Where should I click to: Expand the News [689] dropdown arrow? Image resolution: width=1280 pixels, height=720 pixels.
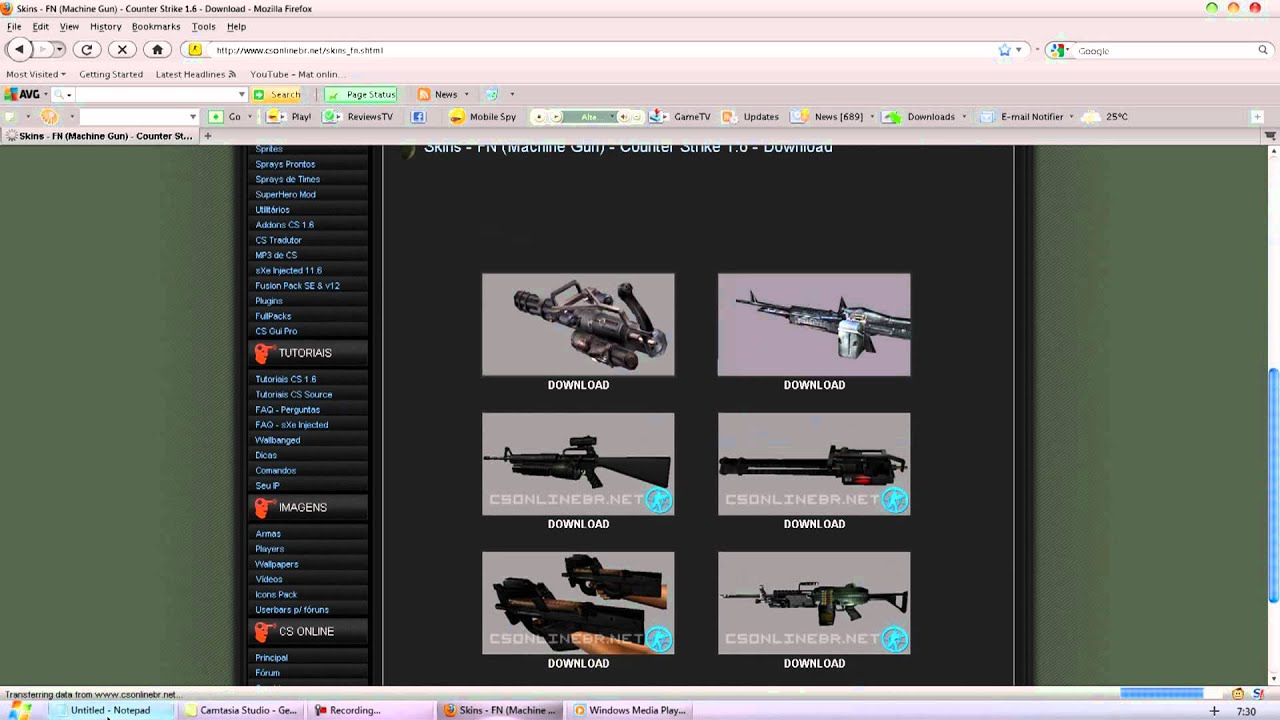pos(872,117)
